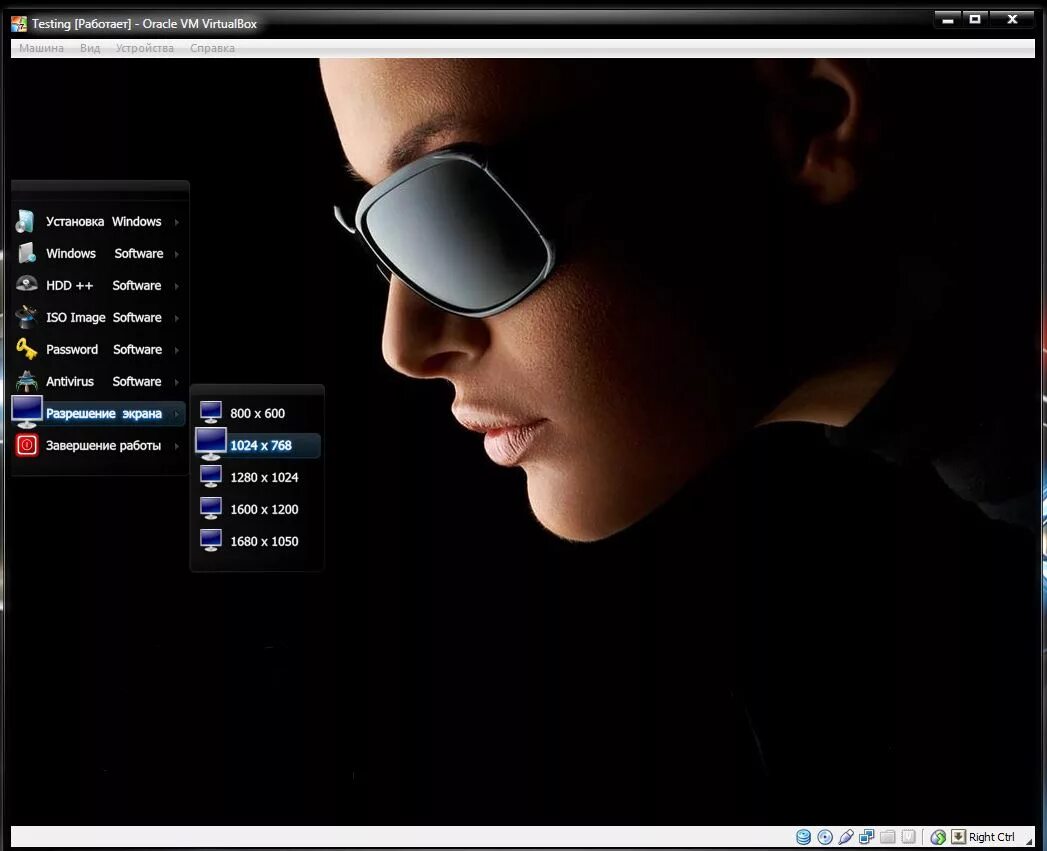Click the shared folders status icon
The image size is (1047, 851).
[887, 837]
